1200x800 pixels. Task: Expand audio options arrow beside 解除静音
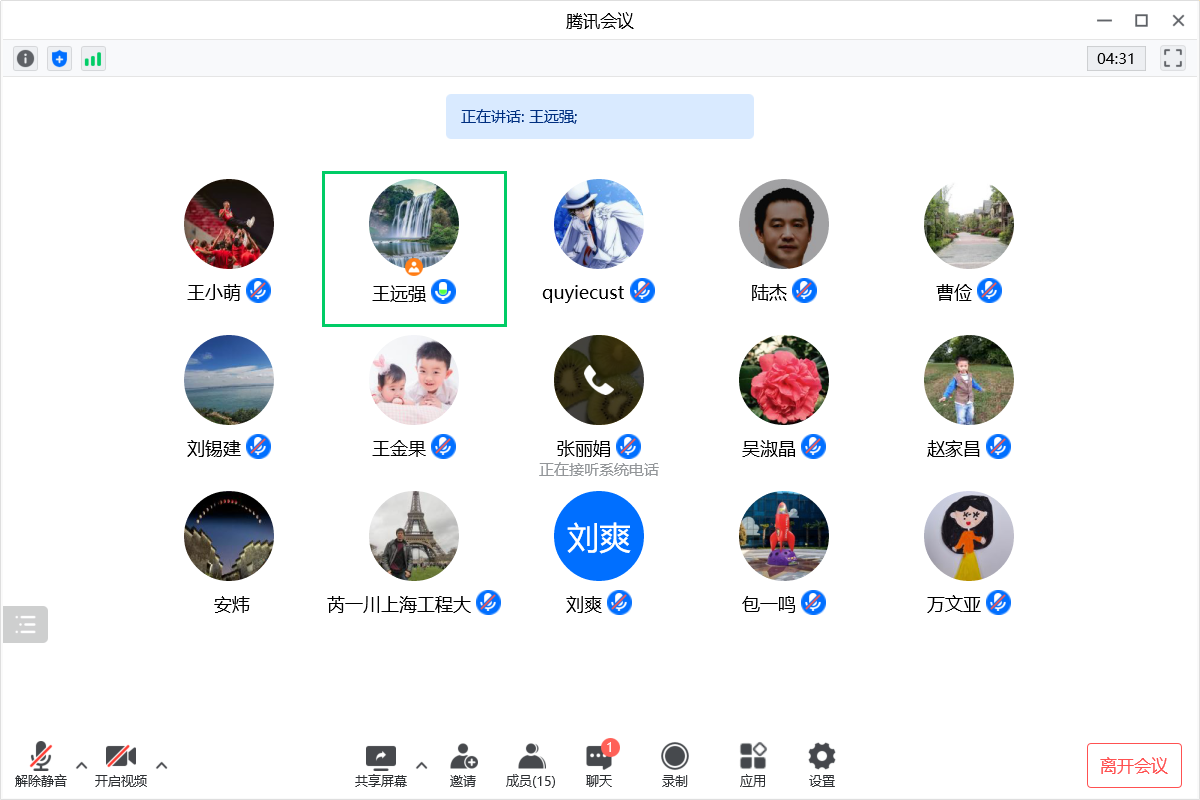tap(82, 766)
